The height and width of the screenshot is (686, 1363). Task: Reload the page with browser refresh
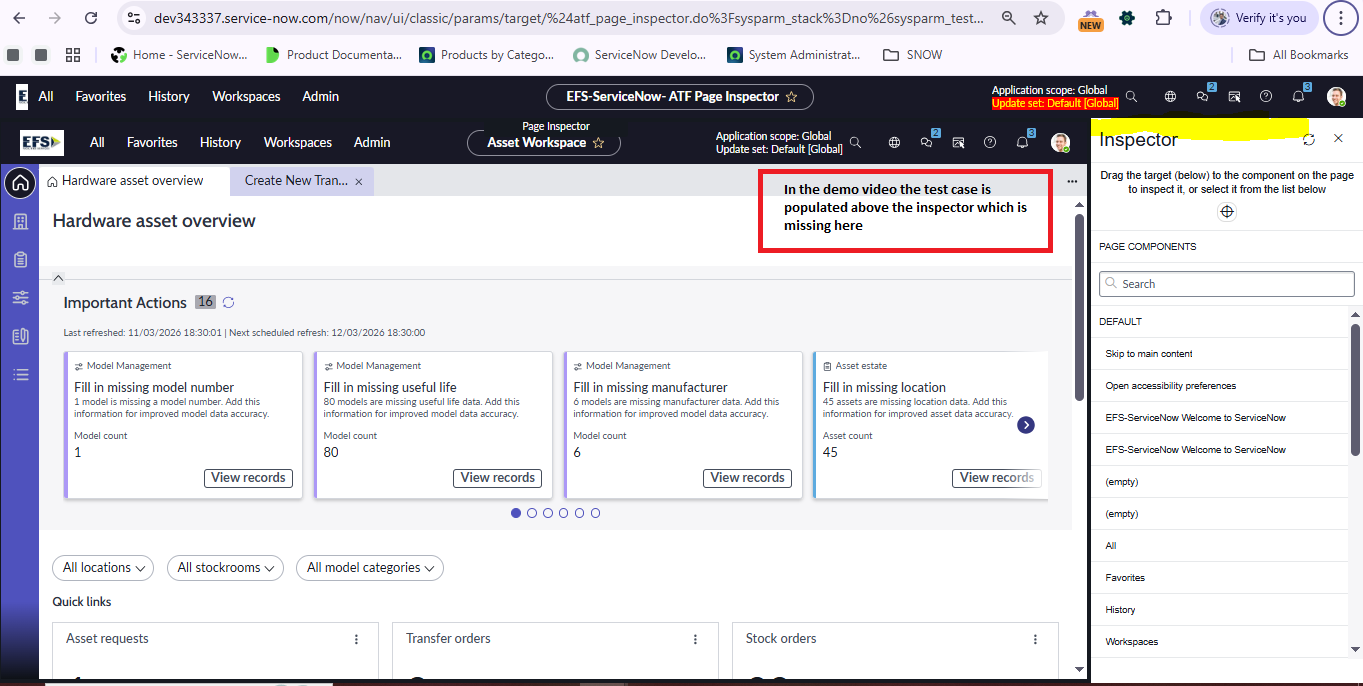click(x=91, y=18)
